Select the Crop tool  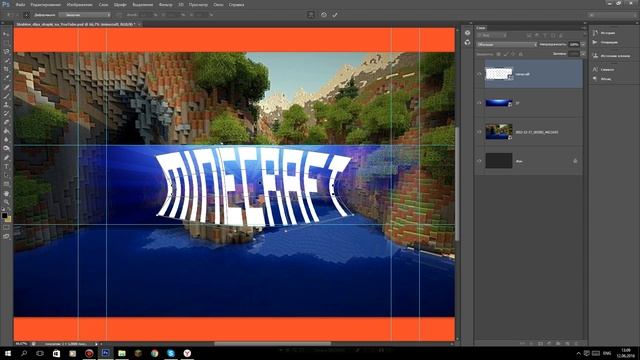click(x=6, y=69)
